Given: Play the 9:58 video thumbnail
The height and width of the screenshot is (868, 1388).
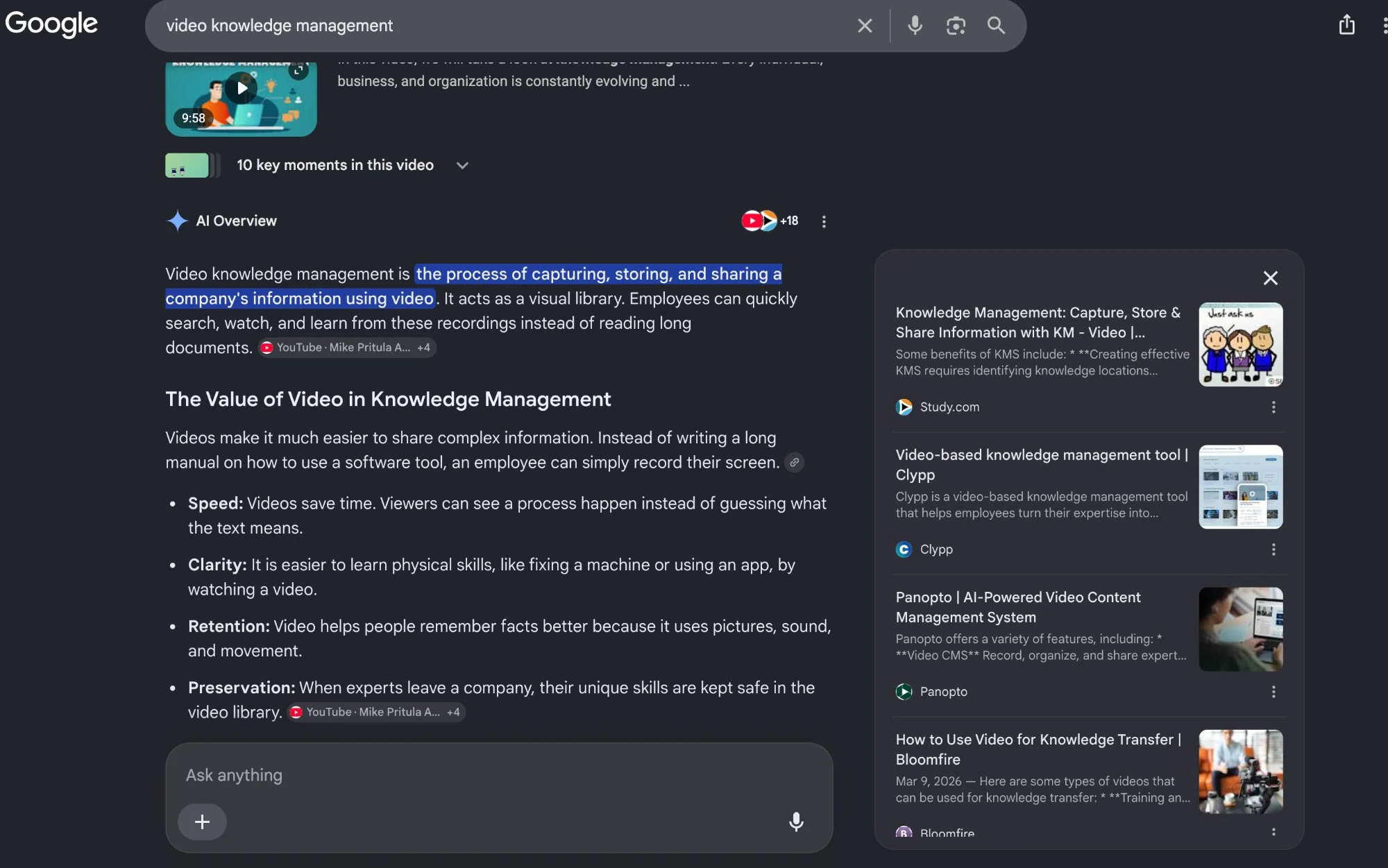Looking at the screenshot, I should pos(241,99).
